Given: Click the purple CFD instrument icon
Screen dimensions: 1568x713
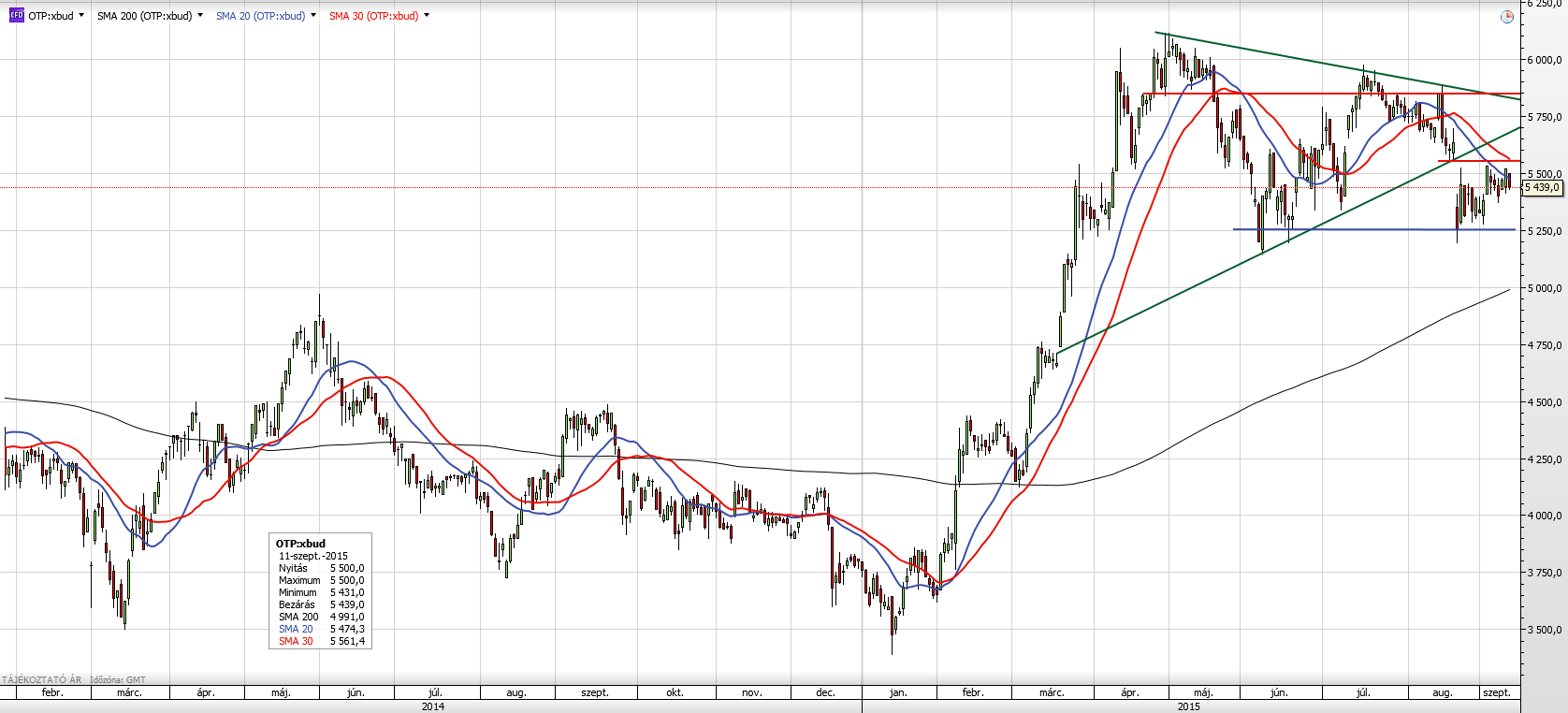Looking at the screenshot, I should 16,16.
